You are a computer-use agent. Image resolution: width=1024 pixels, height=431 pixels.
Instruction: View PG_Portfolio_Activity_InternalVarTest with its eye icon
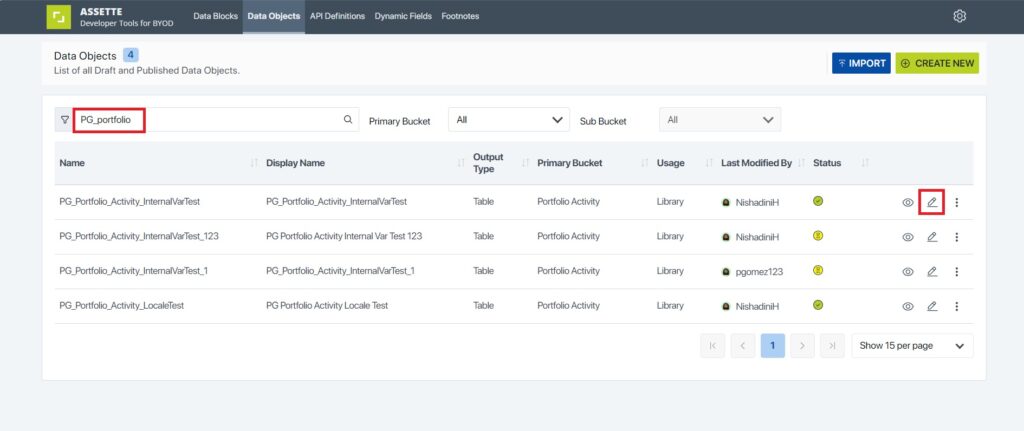click(x=908, y=202)
